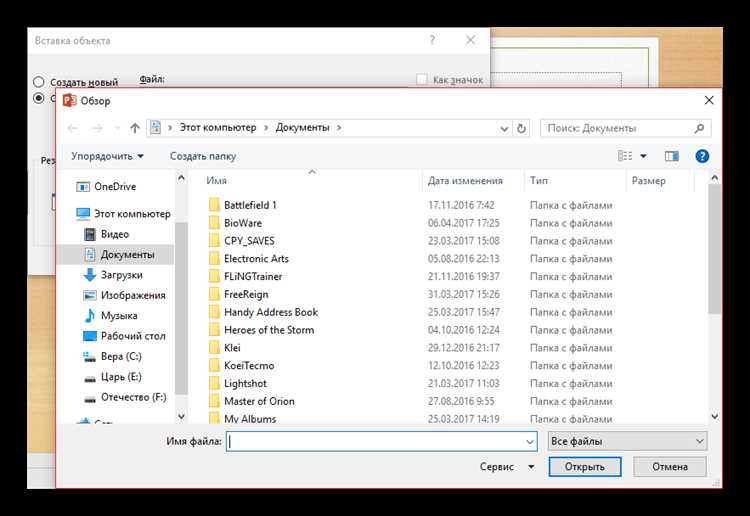Select Документы in sidebar
Screen dimensions: 750x516
point(115,254)
